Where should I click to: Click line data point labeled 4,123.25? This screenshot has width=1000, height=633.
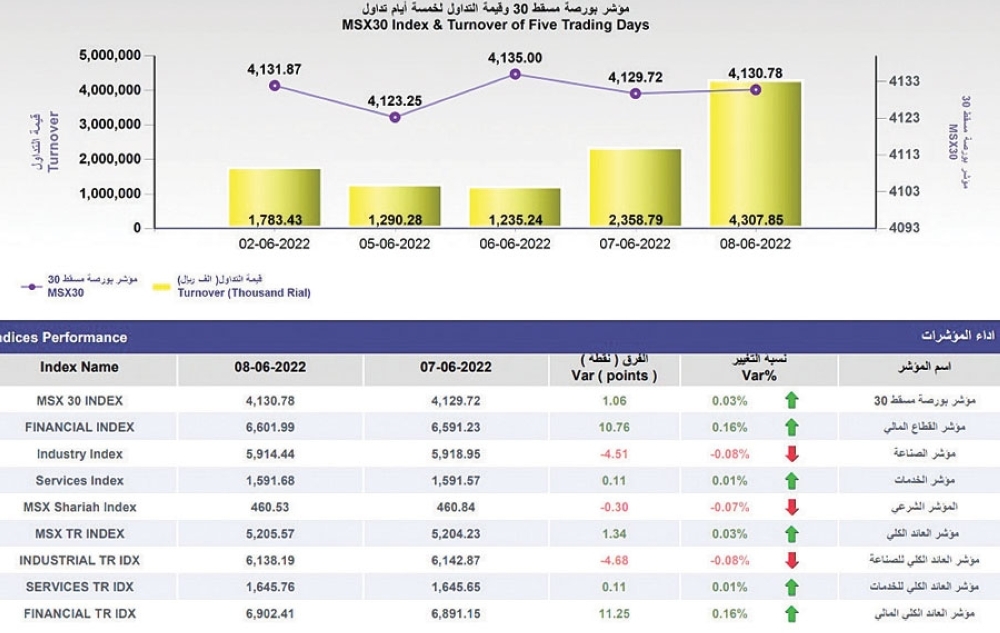pos(395,117)
